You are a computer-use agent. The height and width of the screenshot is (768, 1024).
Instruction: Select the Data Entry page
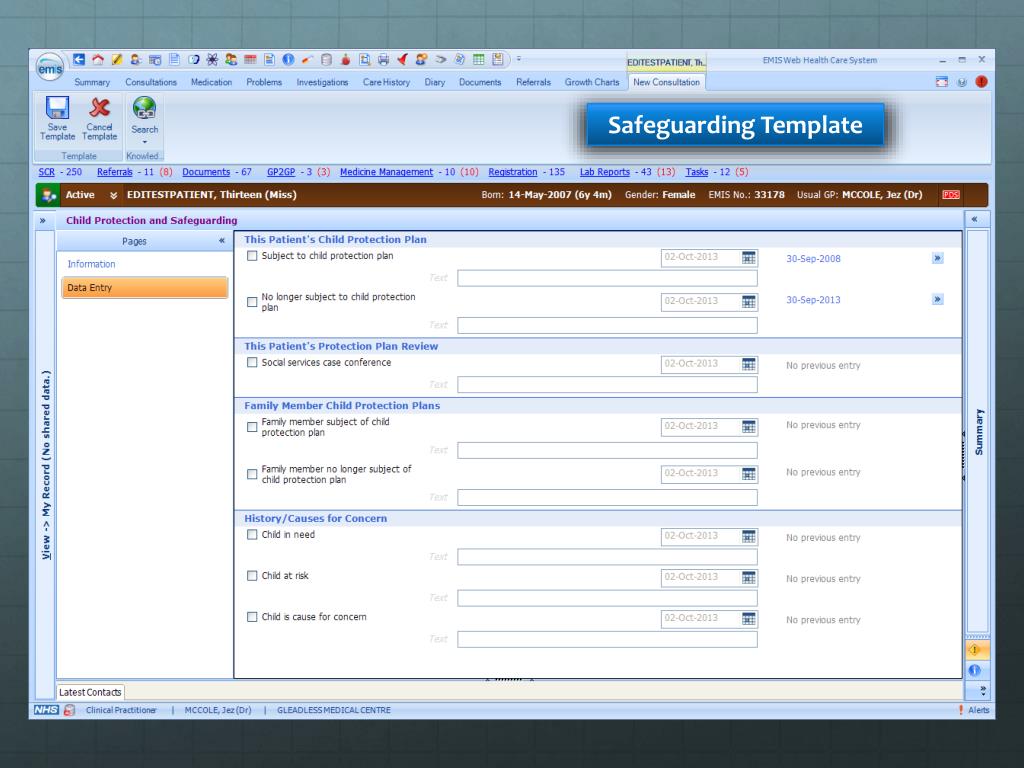144,287
